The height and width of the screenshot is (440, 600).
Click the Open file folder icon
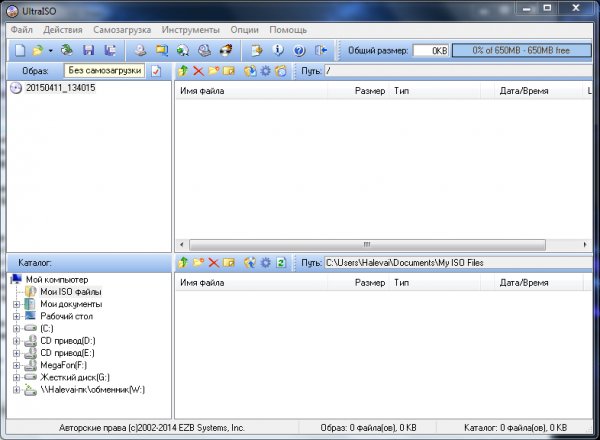38,50
